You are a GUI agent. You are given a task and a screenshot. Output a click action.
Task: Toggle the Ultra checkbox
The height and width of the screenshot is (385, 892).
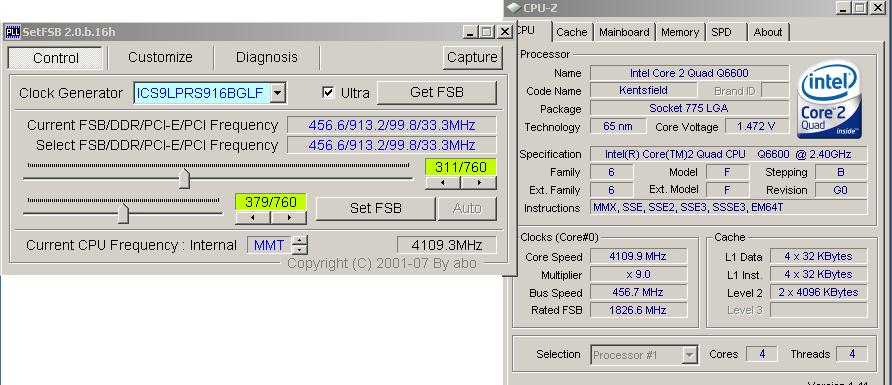(328, 93)
